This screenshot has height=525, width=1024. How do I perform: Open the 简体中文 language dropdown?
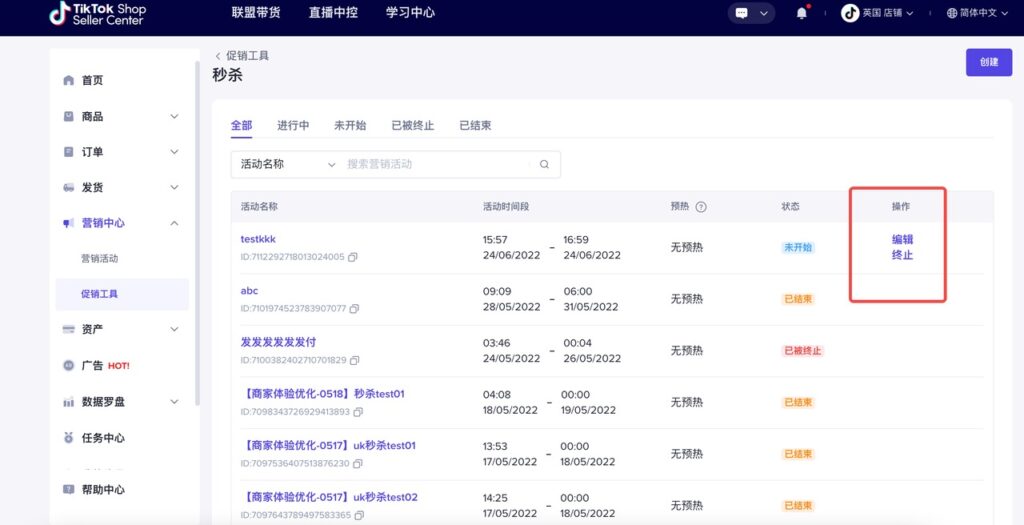[983, 13]
